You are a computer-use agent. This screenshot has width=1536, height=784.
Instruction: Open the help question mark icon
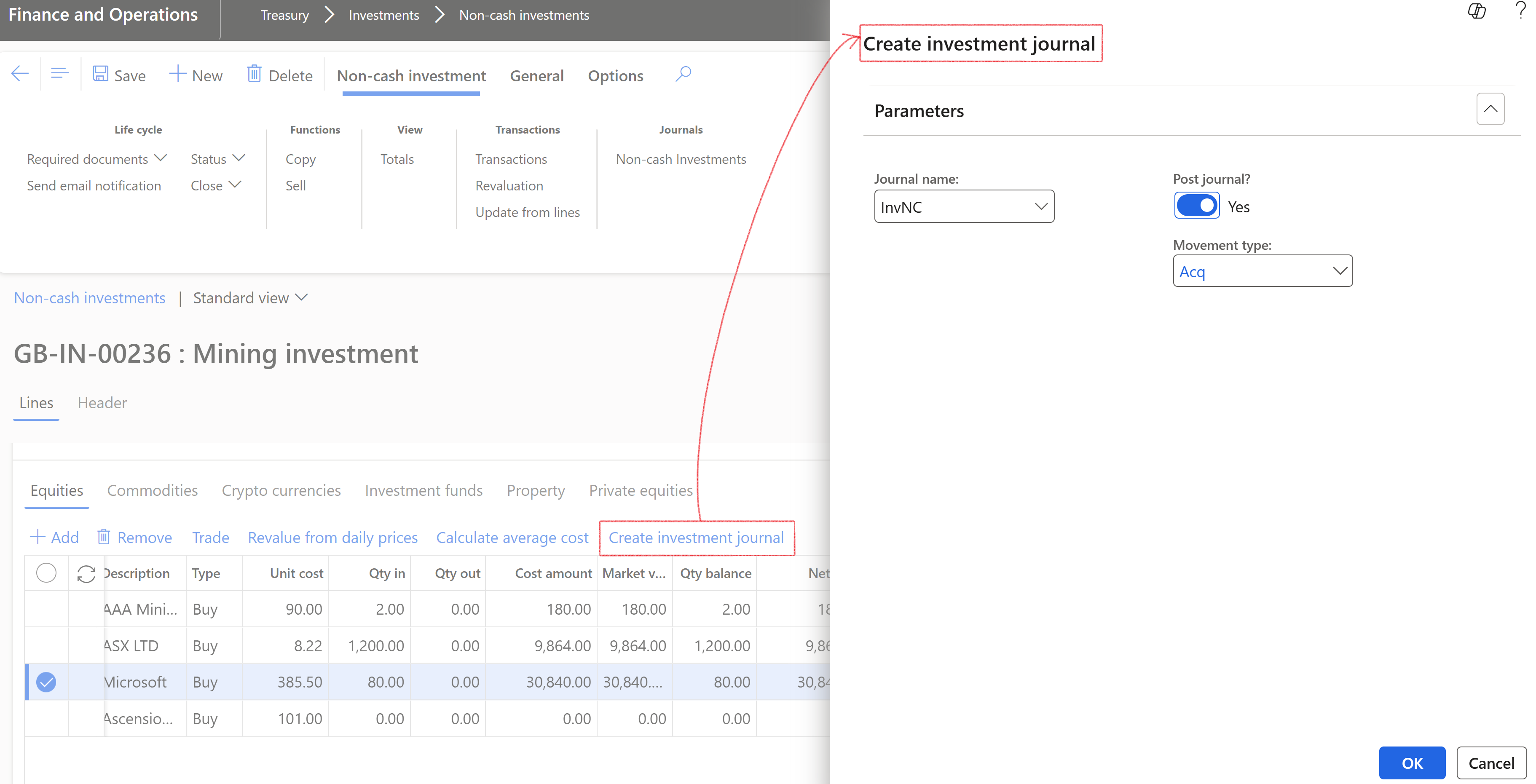pyautogui.click(x=1520, y=10)
